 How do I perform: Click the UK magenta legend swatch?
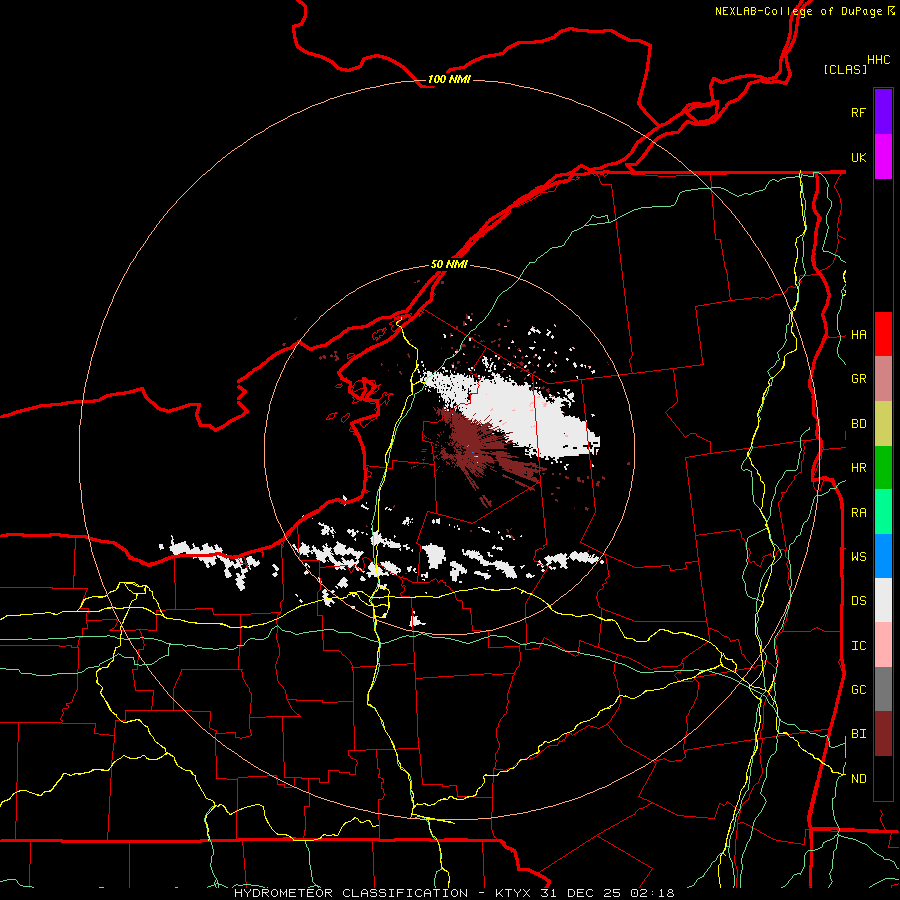tap(883, 157)
